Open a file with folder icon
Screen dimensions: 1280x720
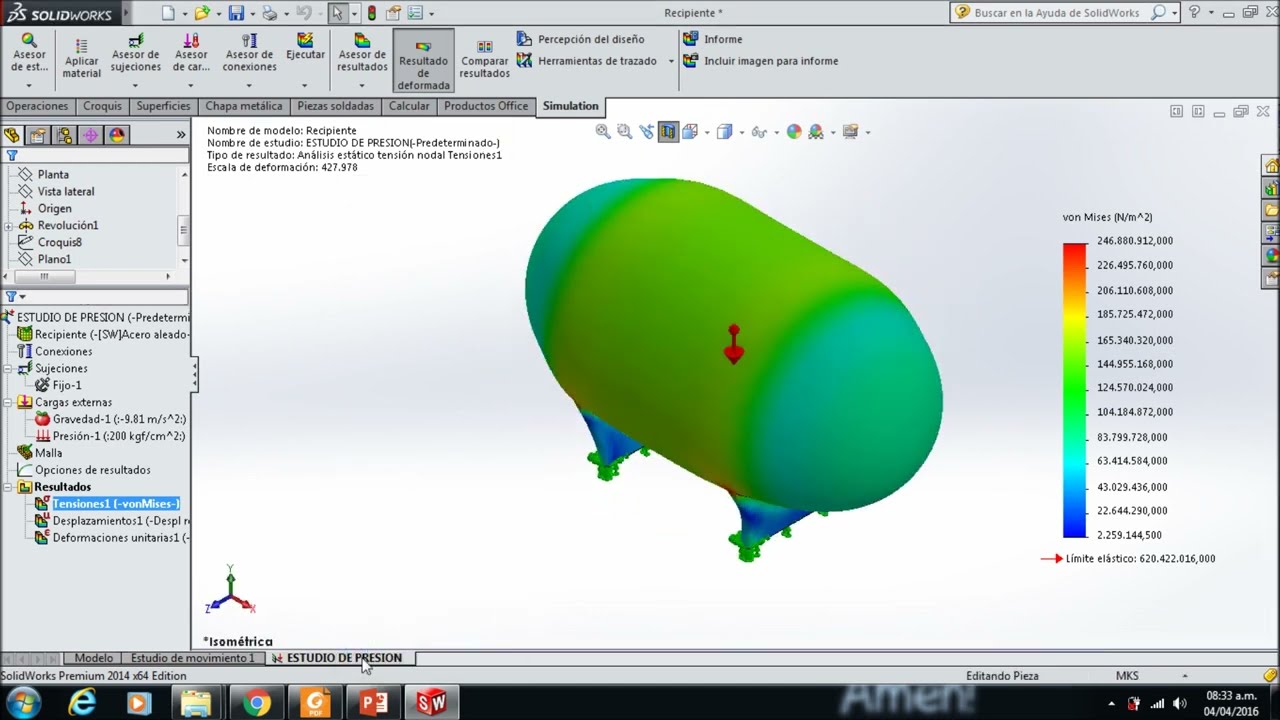click(202, 13)
